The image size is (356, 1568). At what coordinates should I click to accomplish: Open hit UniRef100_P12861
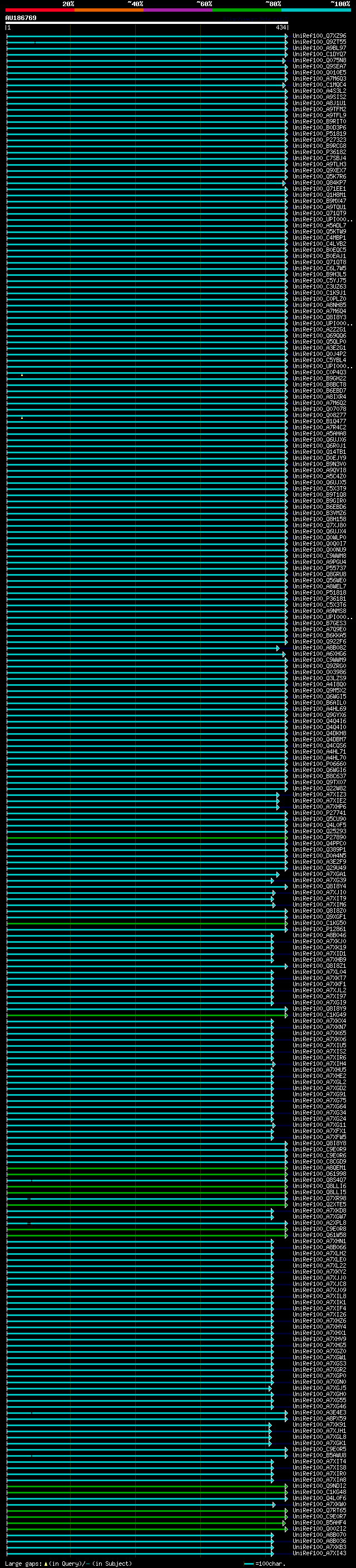(x=319, y=929)
